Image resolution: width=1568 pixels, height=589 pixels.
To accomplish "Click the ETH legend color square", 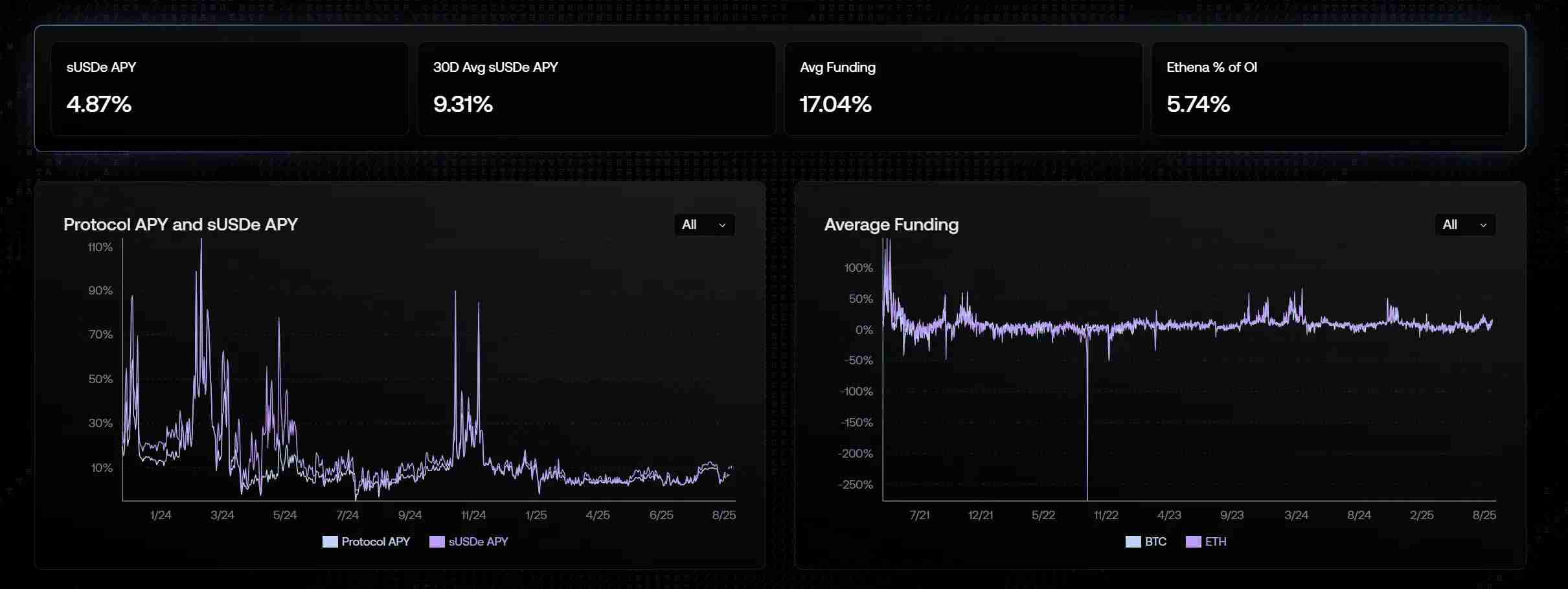I will point(1193,542).
